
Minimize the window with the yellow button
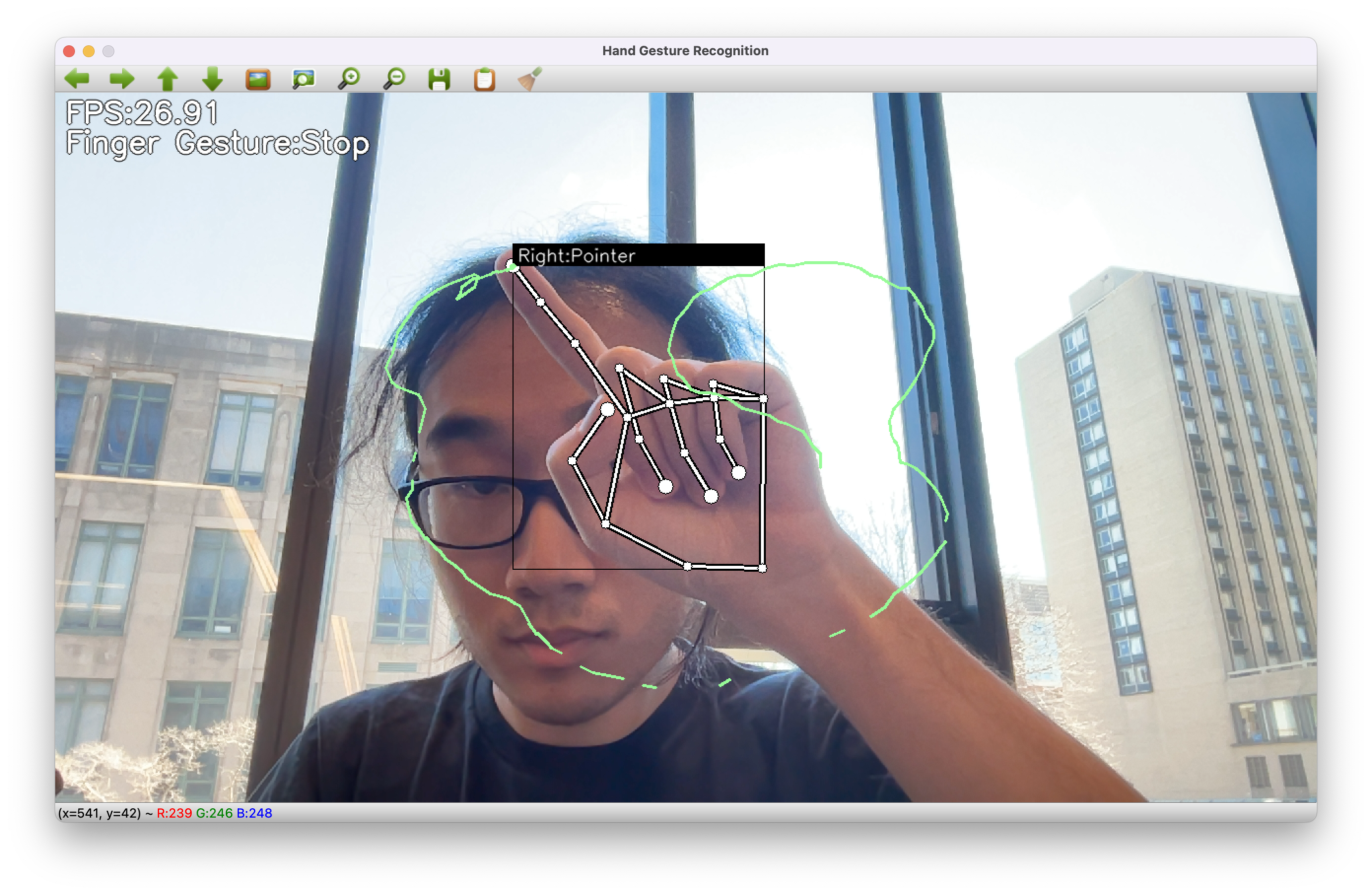pos(89,51)
